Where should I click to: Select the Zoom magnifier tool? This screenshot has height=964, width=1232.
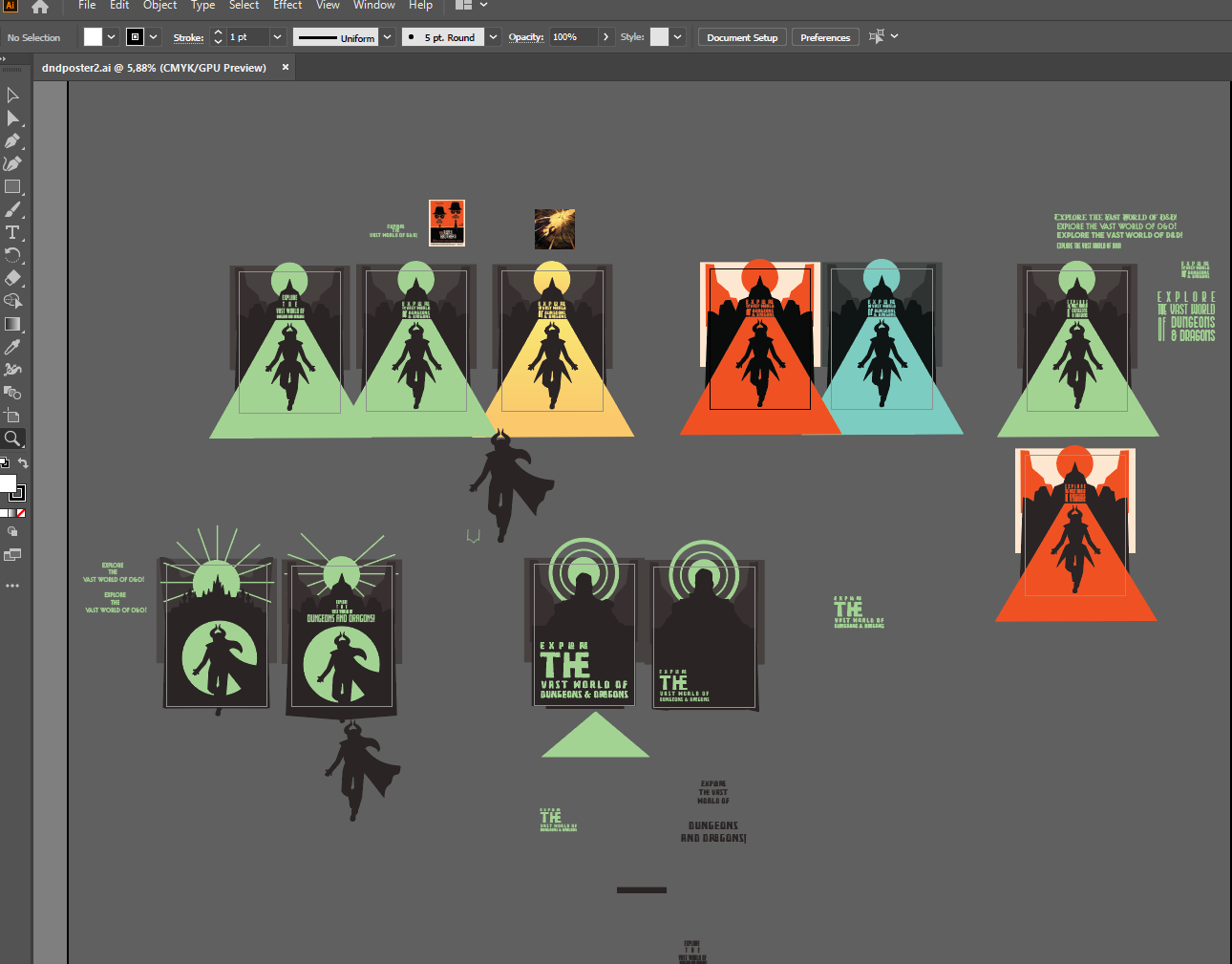point(12,439)
